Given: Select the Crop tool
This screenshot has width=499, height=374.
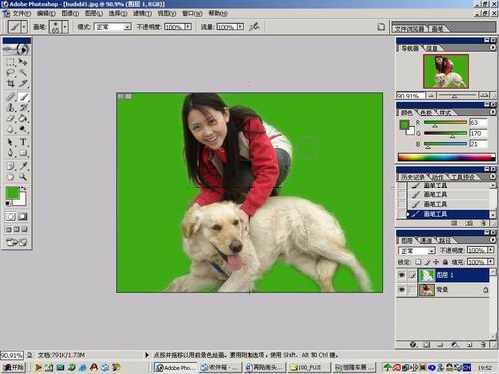Looking at the screenshot, I should click(11, 84).
